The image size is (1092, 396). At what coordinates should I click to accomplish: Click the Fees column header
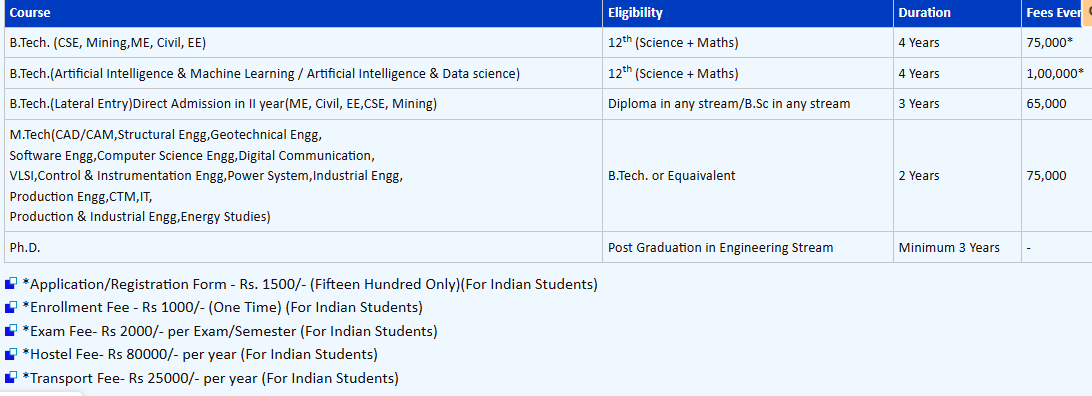tap(1053, 13)
